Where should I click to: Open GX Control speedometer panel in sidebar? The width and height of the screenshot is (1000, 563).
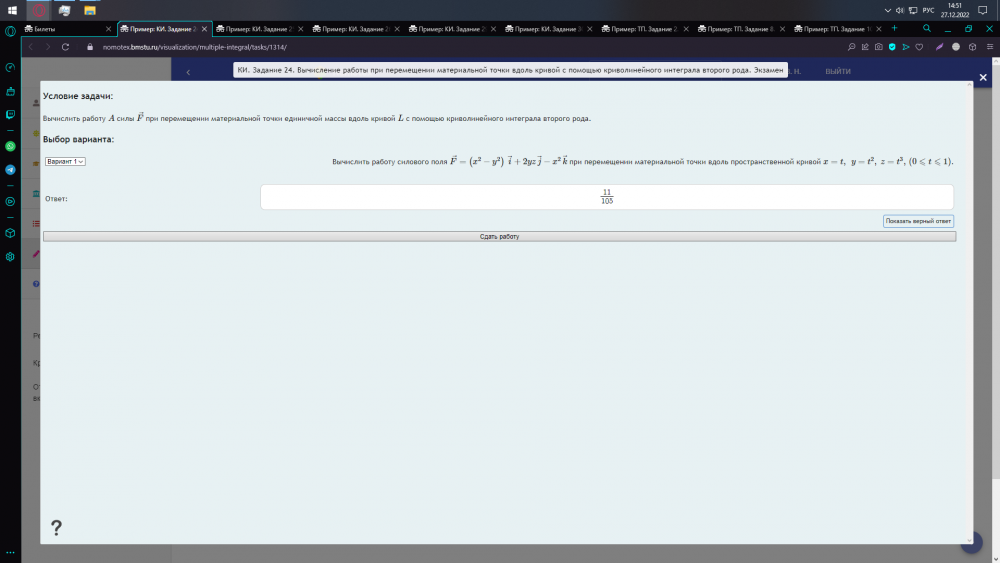[x=10, y=68]
